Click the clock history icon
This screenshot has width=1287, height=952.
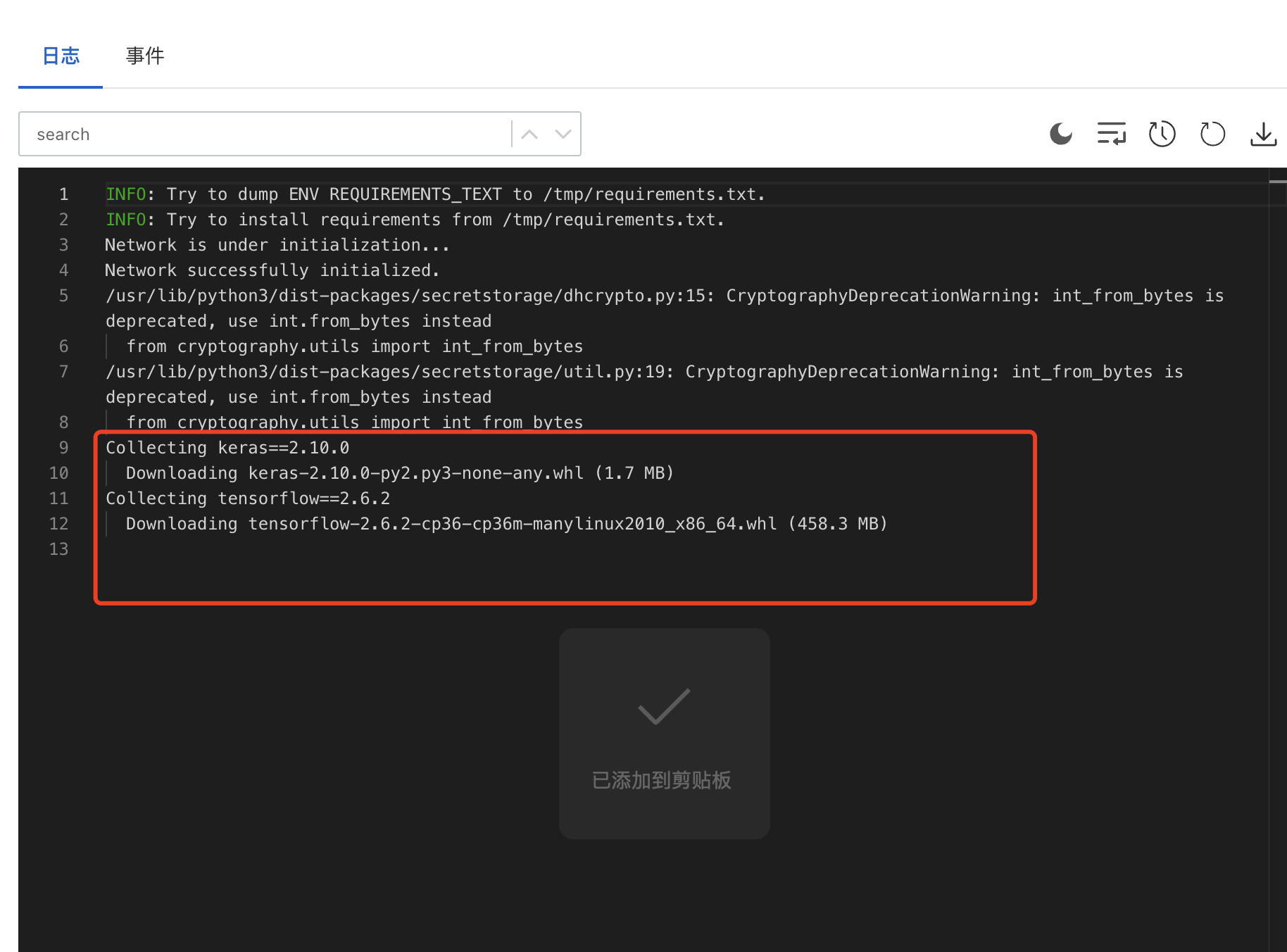coord(1162,134)
